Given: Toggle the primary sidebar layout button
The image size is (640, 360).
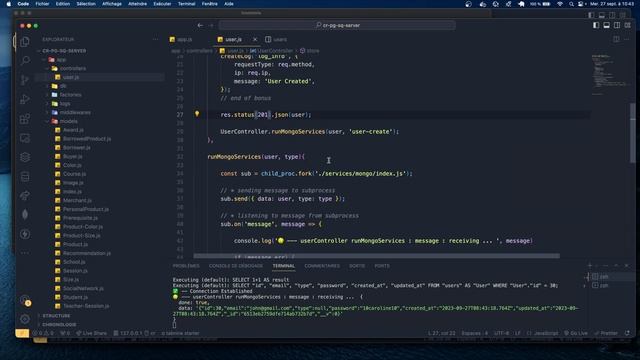Looking at the screenshot, I should (596, 25).
